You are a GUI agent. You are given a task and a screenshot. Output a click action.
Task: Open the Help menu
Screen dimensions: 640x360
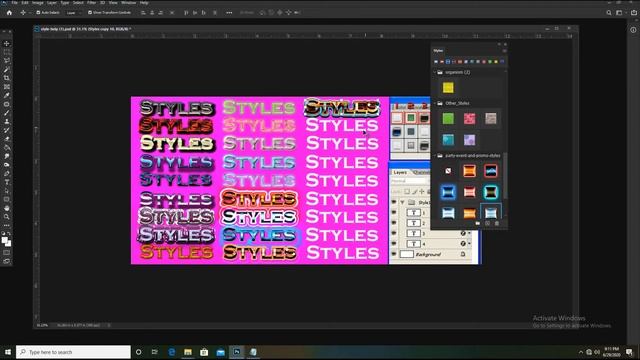pyautogui.click(x=144, y=2)
